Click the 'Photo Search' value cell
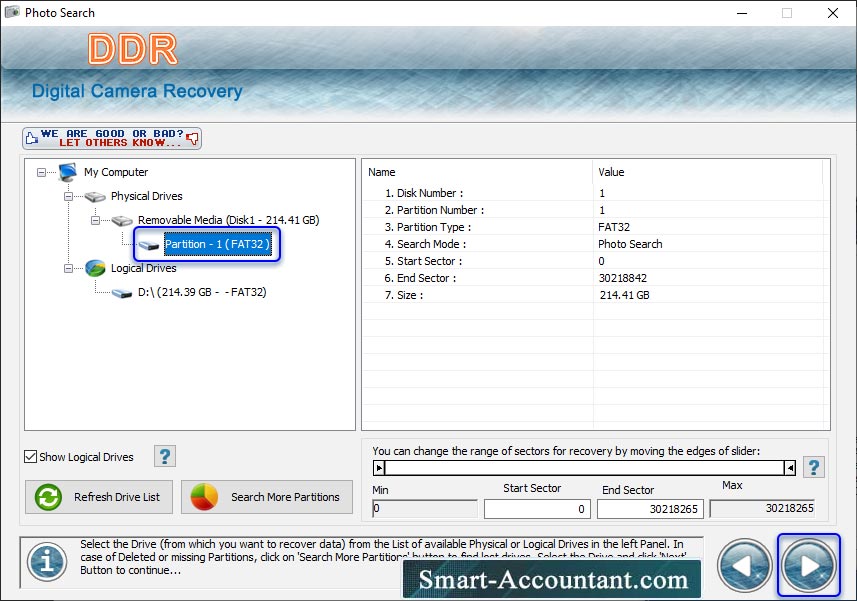The height and width of the screenshot is (601, 857). 630,244
